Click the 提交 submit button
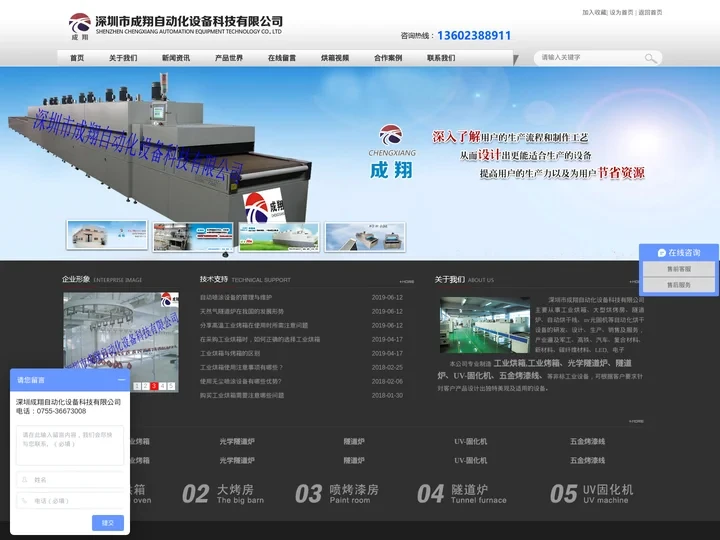The height and width of the screenshot is (540, 720). [108, 523]
